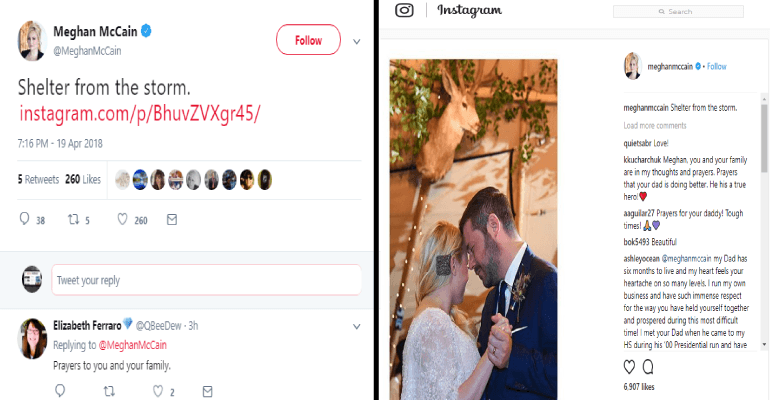Click the reply icon on Meghan's tweet
The height and width of the screenshot is (400, 770).
(x=25, y=219)
